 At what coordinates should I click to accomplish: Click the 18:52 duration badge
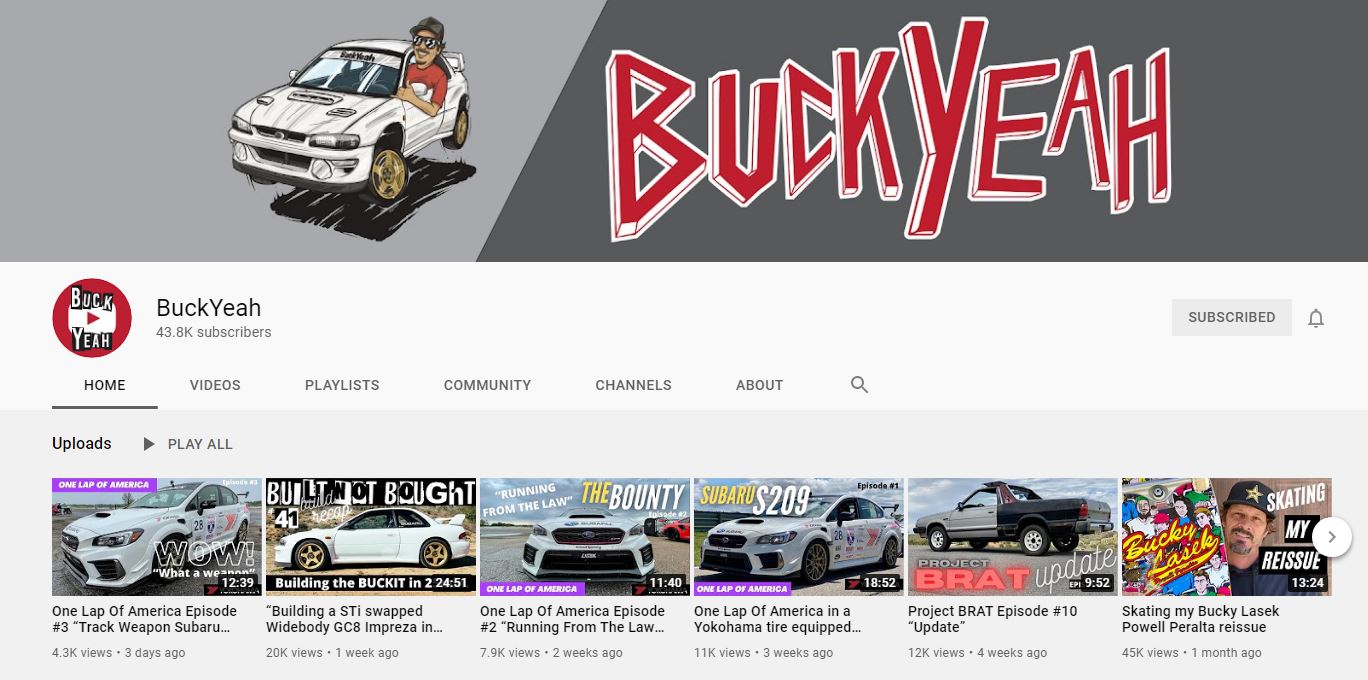[880, 583]
